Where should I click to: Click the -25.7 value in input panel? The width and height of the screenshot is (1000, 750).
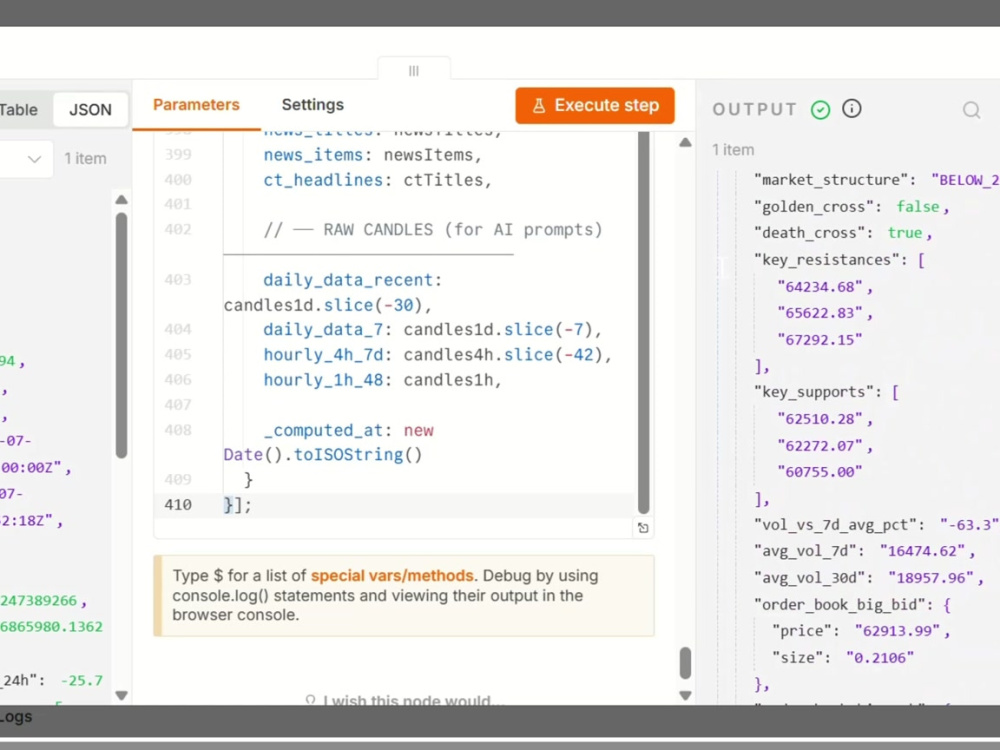click(x=82, y=680)
